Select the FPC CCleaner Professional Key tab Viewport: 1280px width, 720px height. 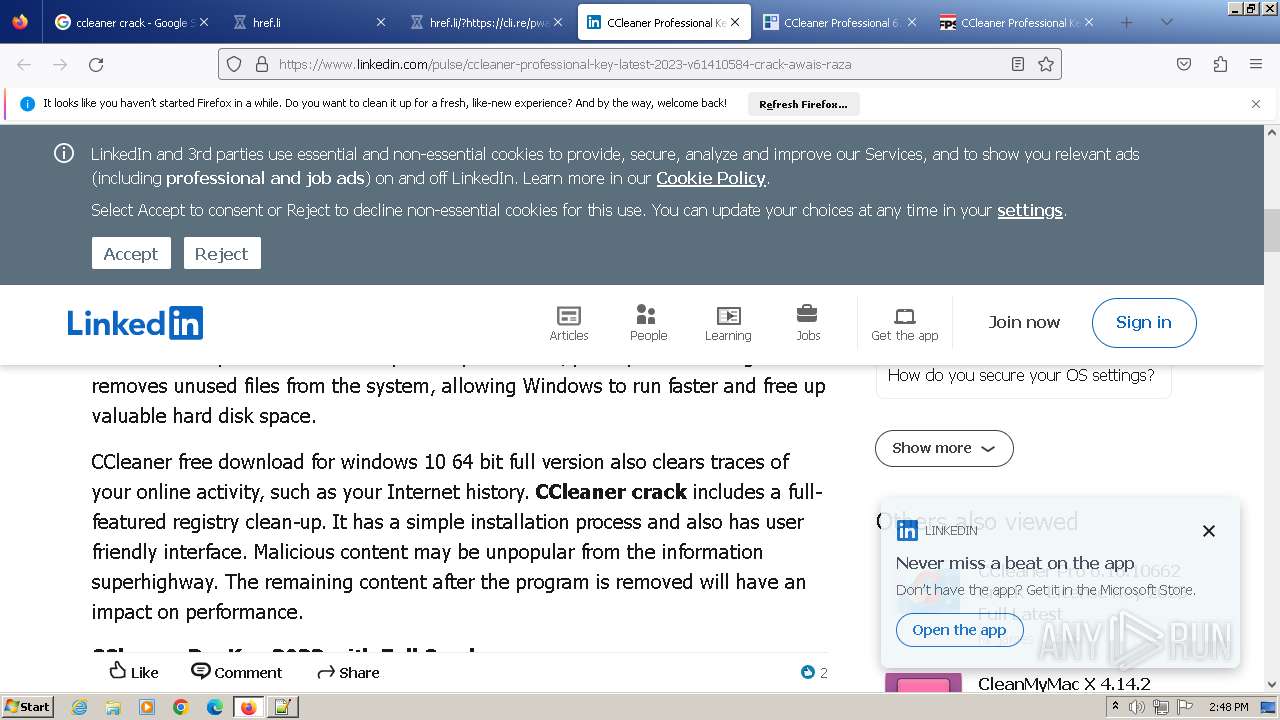(x=1015, y=22)
